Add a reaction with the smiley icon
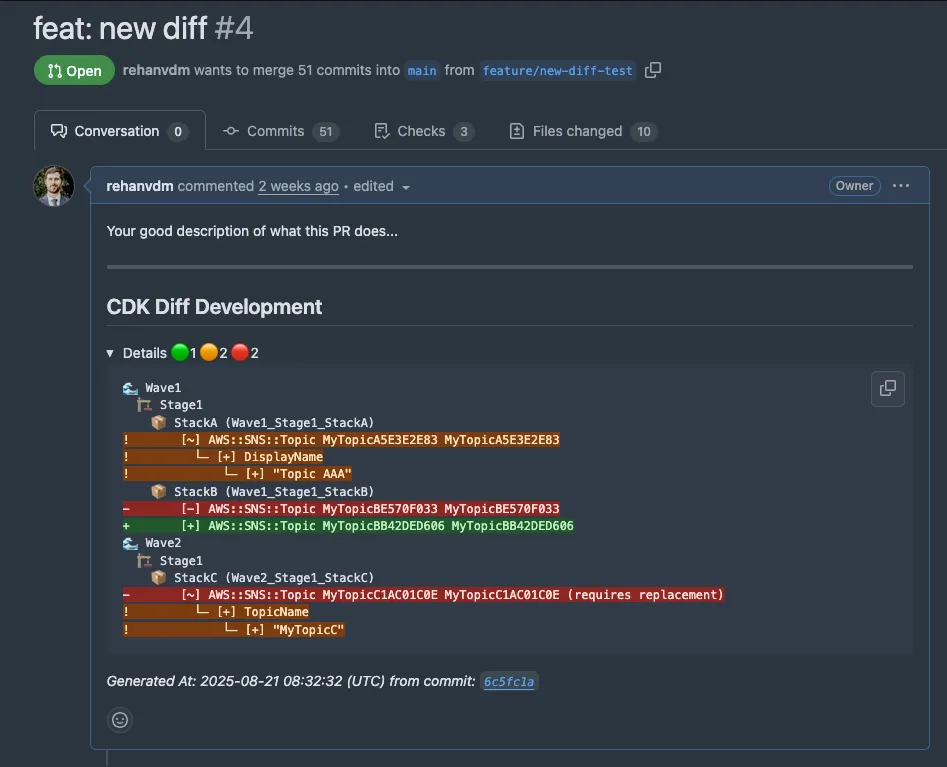Viewport: 947px width, 767px height. [x=120, y=720]
